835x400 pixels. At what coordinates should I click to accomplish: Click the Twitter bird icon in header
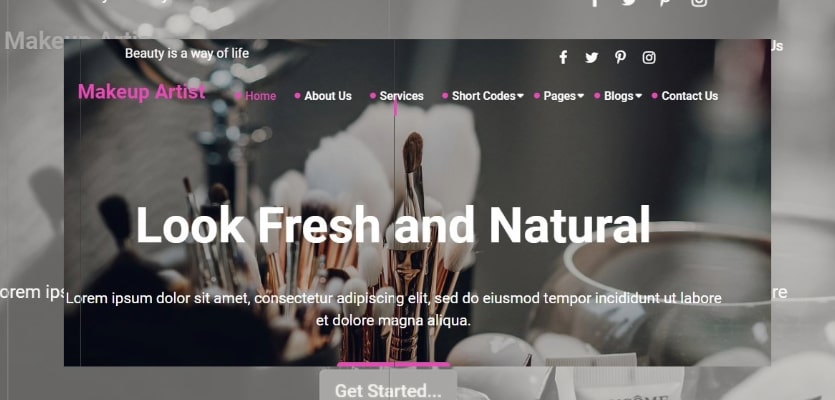click(592, 58)
